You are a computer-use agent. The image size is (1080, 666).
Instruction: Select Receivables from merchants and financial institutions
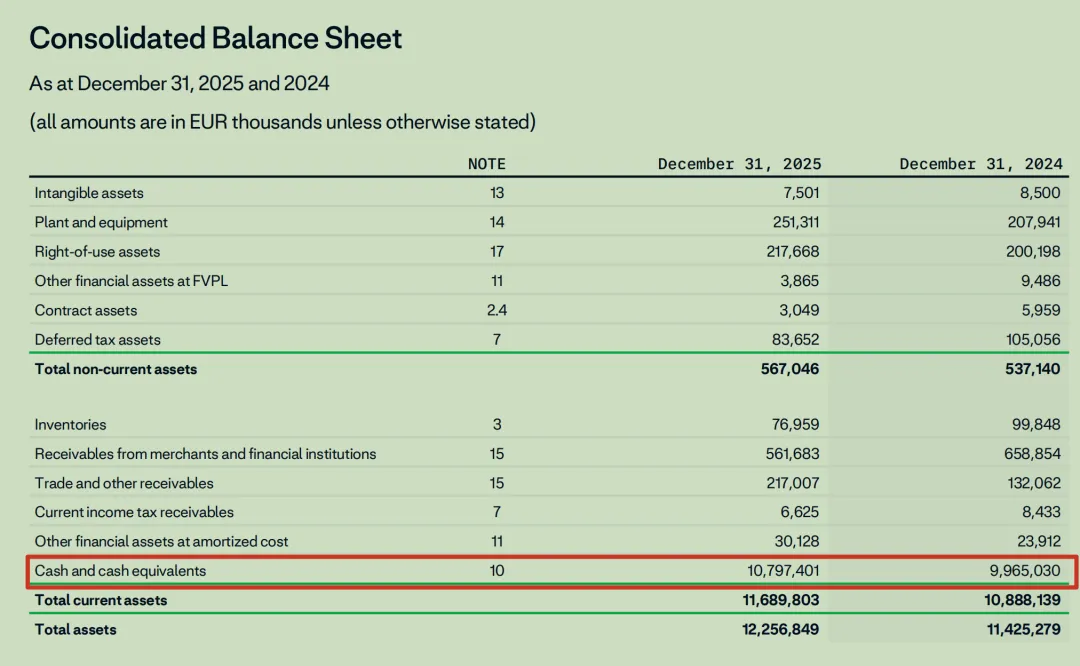tap(205, 454)
